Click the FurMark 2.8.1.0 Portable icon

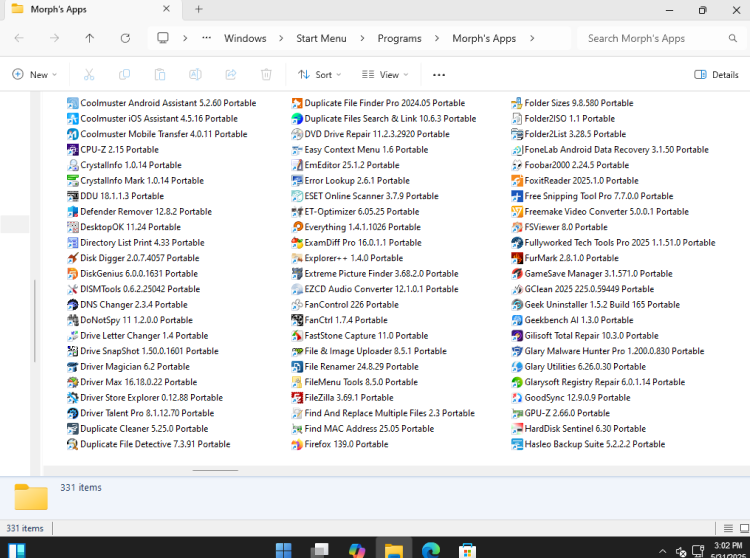[x=517, y=258]
